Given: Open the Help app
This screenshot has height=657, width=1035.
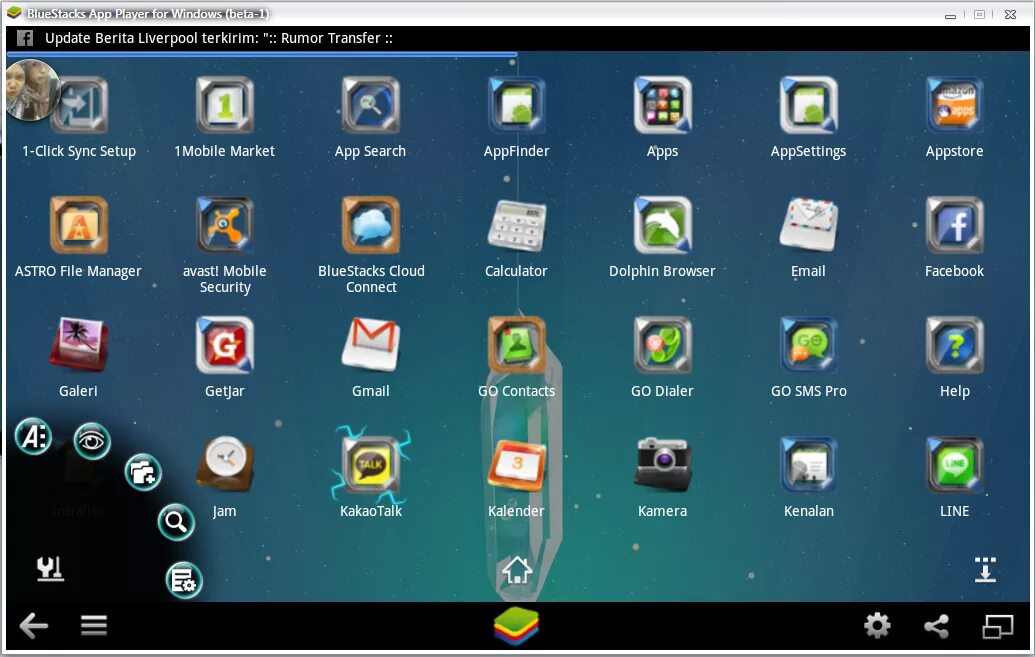Looking at the screenshot, I should click(954, 345).
